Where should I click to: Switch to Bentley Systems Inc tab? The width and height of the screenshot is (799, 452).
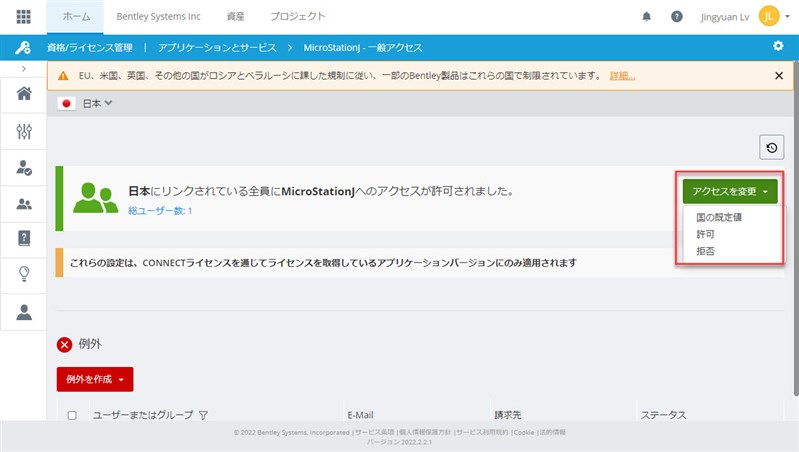coord(158,17)
